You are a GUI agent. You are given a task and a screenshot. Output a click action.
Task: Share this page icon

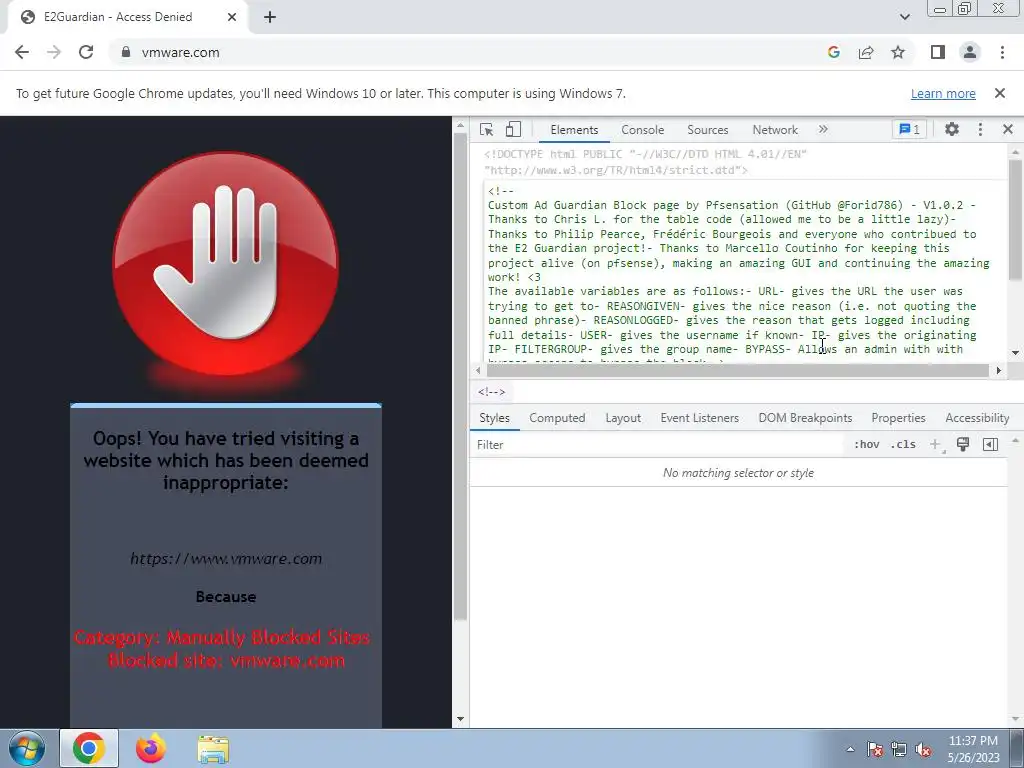[866, 52]
